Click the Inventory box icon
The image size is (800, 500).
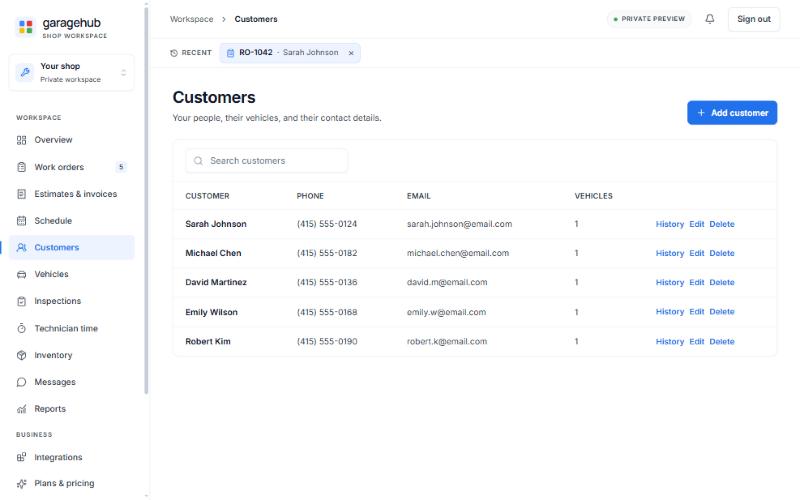21,355
